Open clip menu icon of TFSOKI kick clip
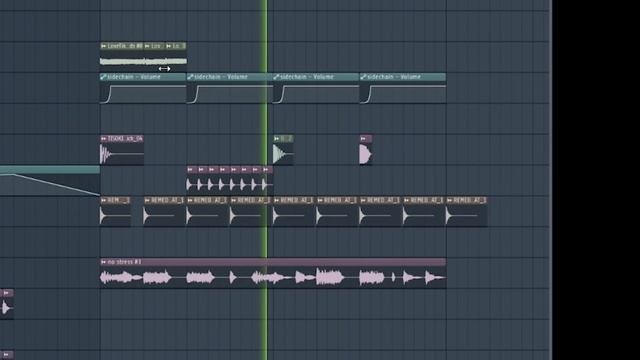Screen dimensions: 640x360 point(103,139)
